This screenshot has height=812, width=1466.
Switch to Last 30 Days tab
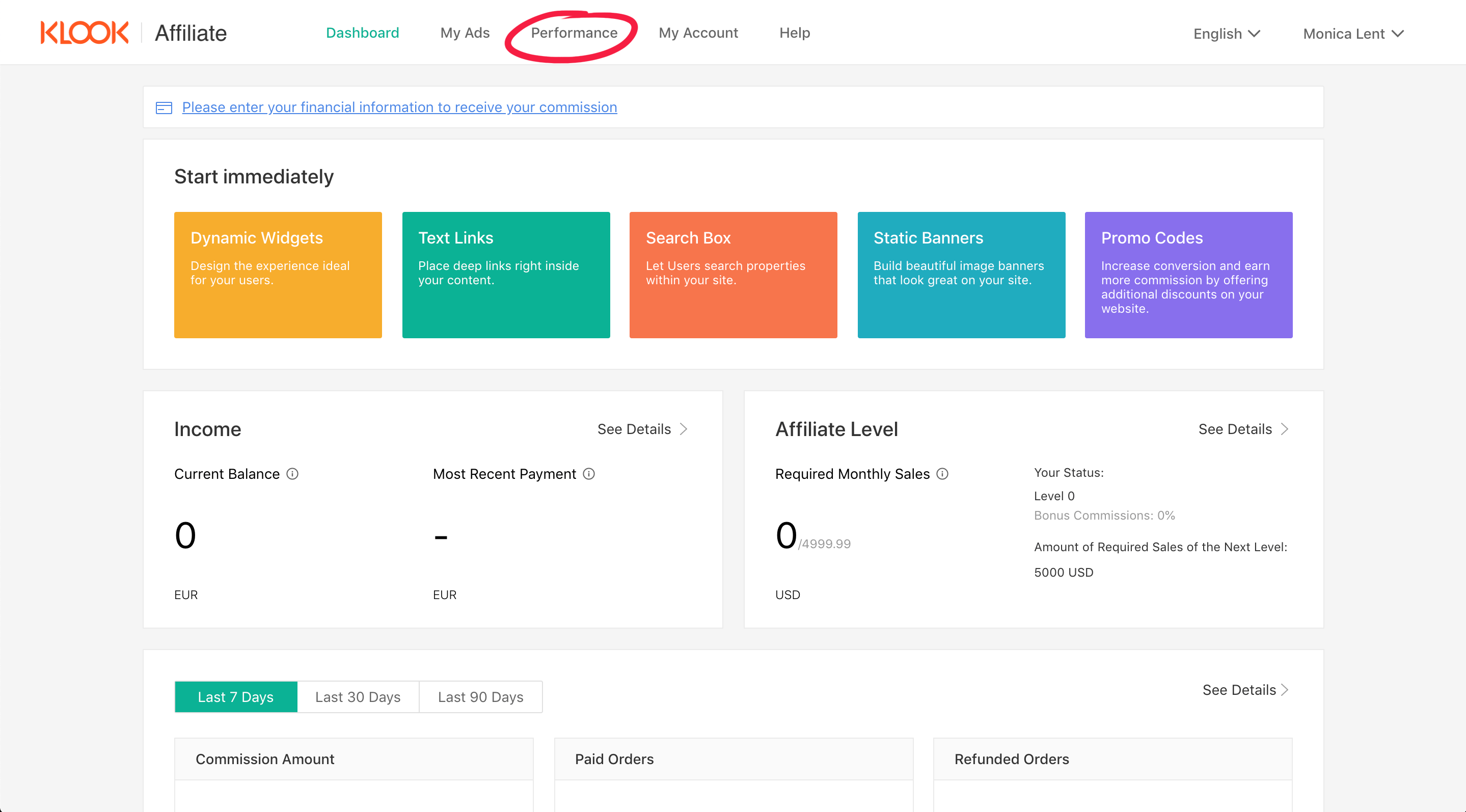[x=358, y=697]
